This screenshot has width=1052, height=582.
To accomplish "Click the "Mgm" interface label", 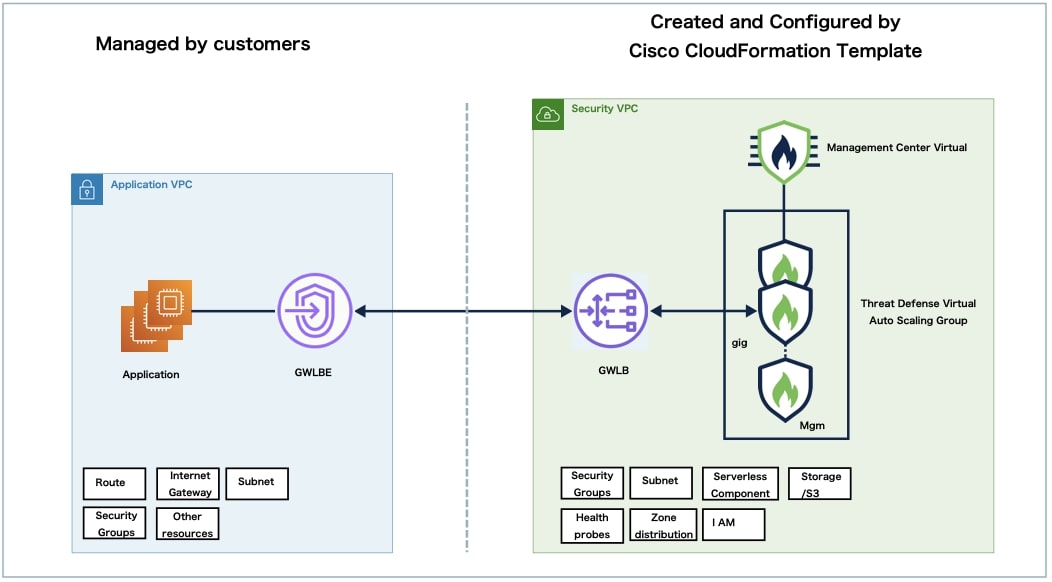I will pos(812,426).
